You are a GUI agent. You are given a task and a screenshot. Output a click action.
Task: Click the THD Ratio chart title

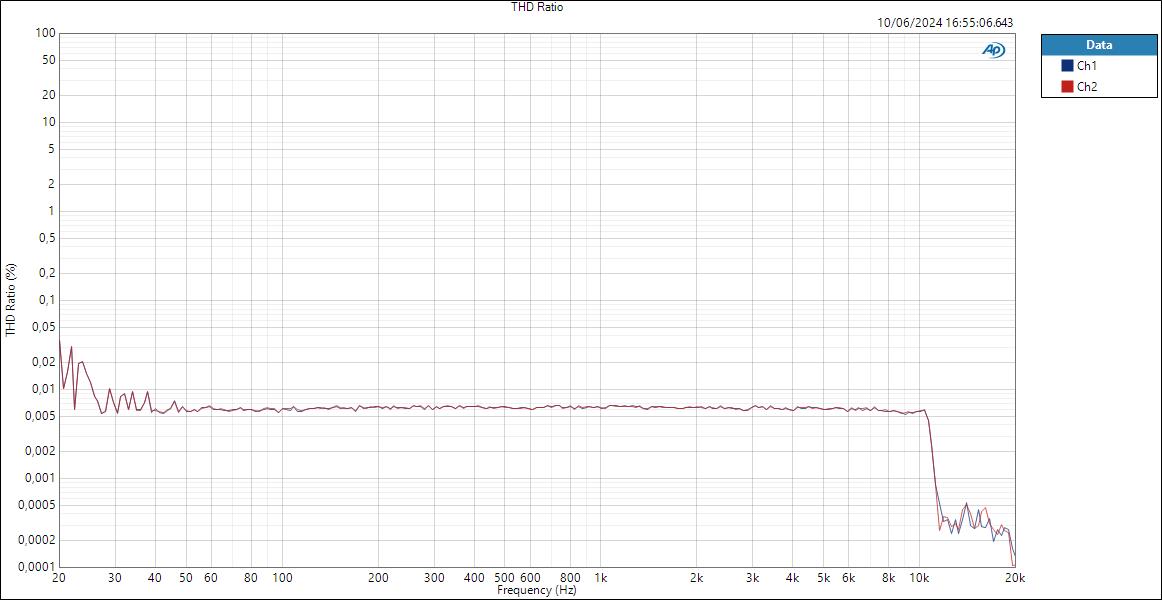tap(536, 7)
